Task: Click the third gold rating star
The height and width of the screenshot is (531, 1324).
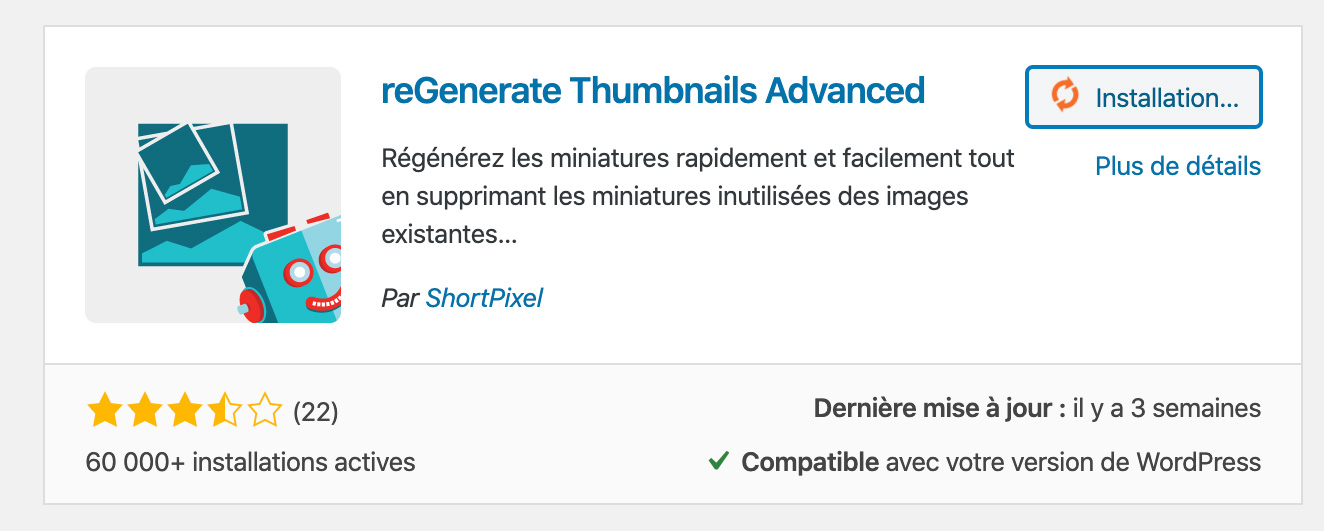Action: click(183, 410)
